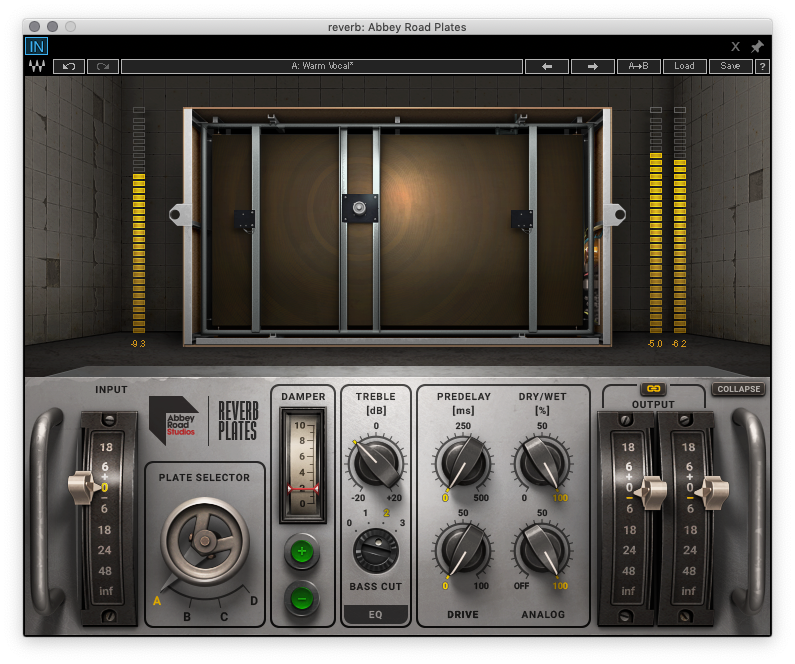Click the TREBLE knob
Viewport: 795px width, 664px height.
(376, 463)
